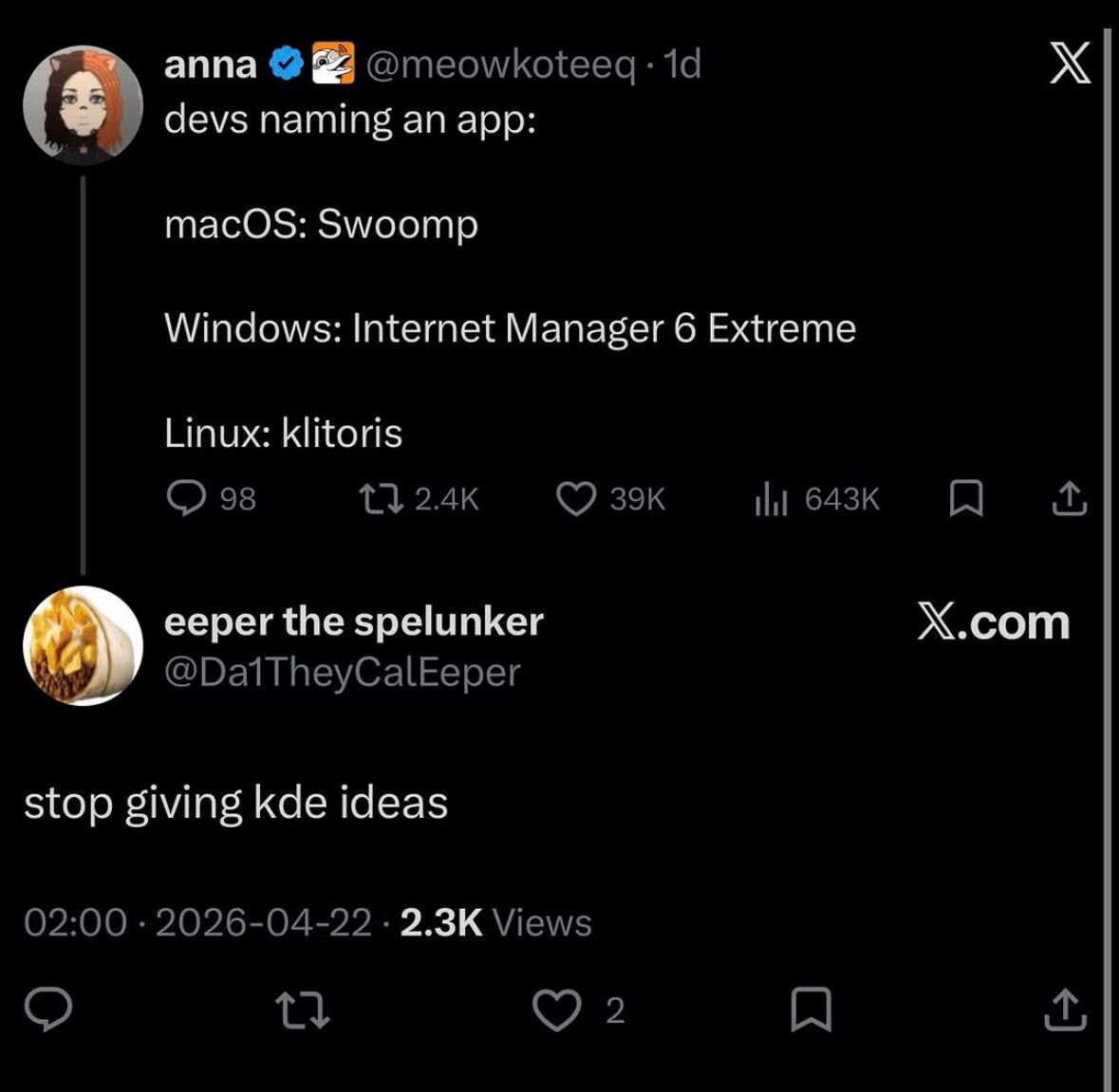
Task: Click the X logo at top right
Action: pos(1070,65)
